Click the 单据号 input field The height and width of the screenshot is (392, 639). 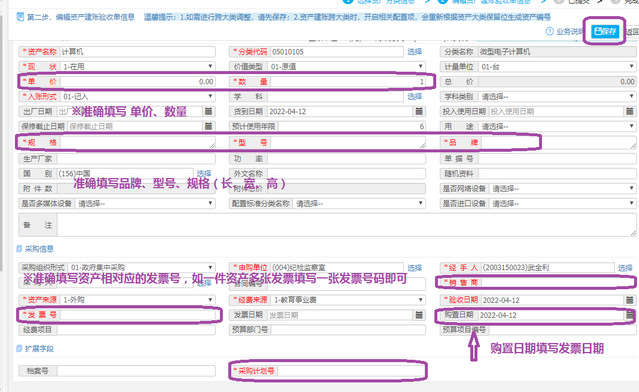tap(557, 159)
